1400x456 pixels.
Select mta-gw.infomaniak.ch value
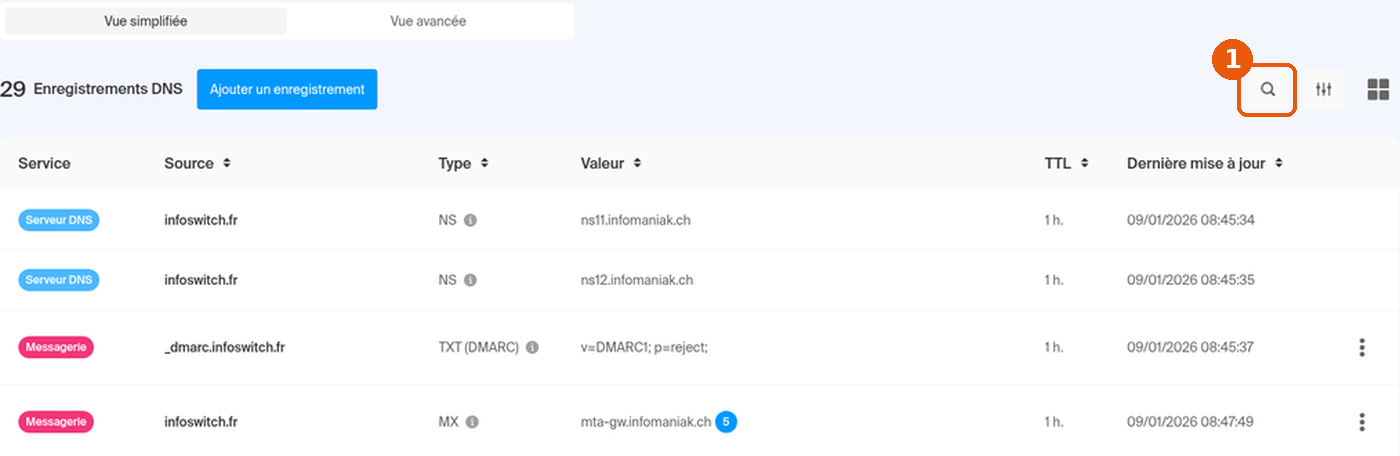646,422
